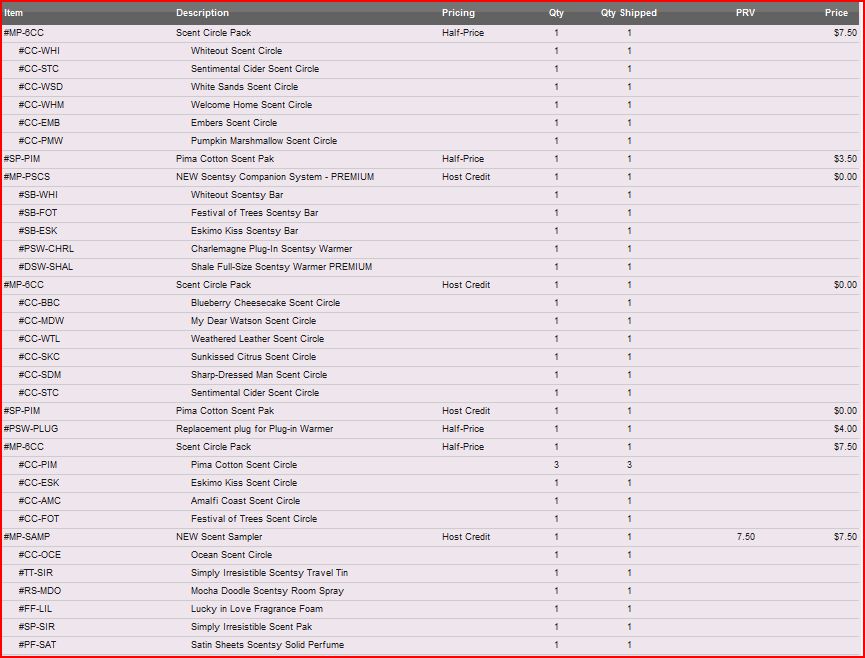Click item code #CC-MDW
This screenshot has width=865, height=658.
41,321
